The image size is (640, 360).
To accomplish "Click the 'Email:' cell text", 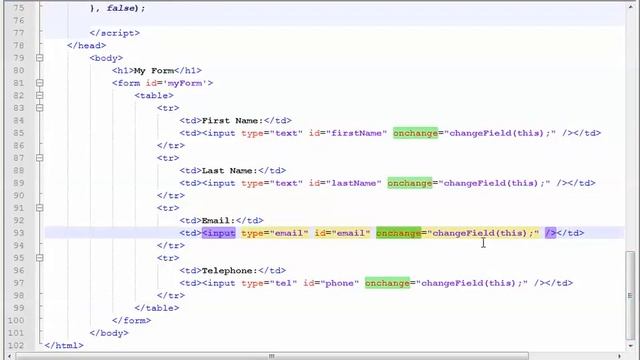I will click(218, 220).
